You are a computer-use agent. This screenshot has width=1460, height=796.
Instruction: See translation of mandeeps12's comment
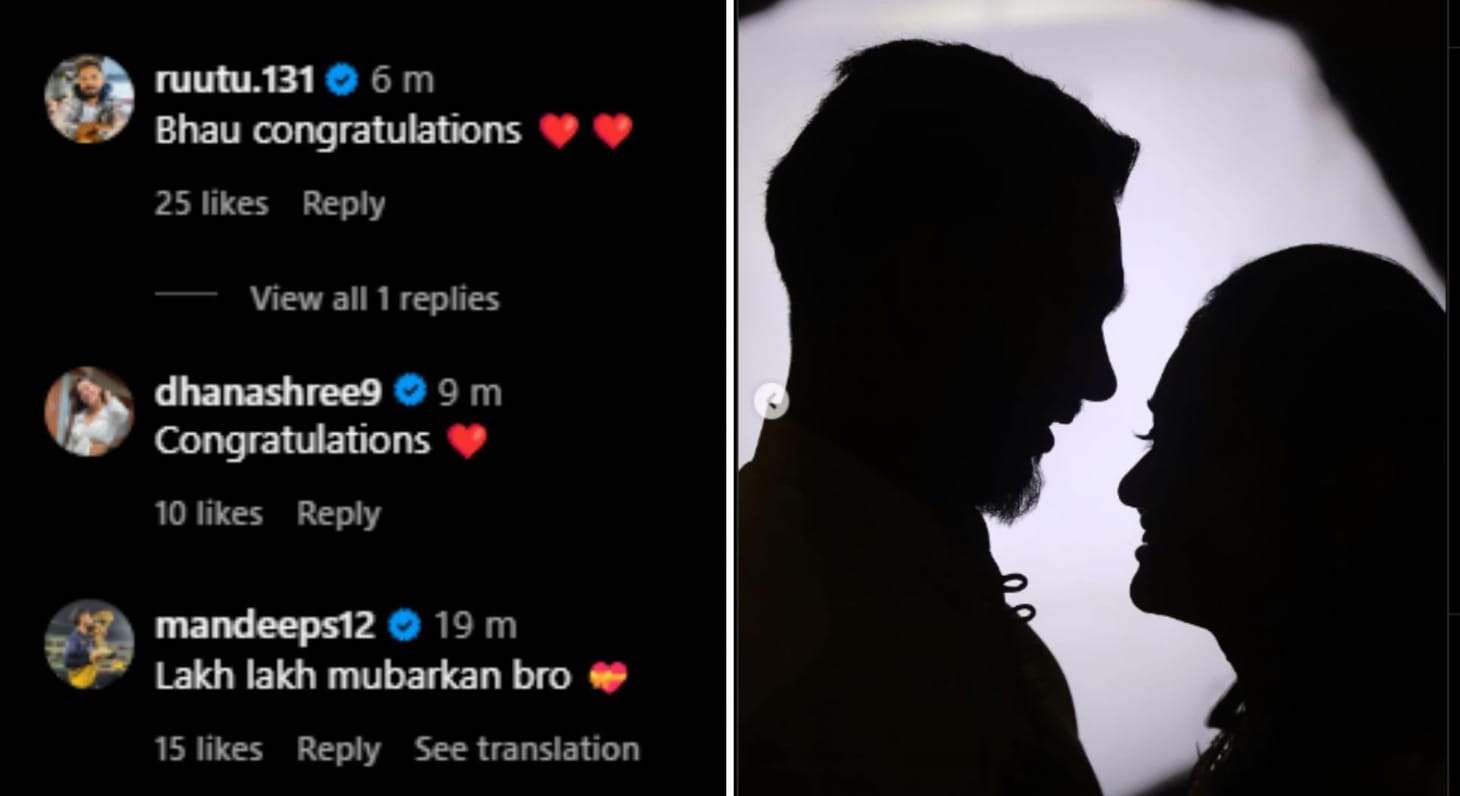(527, 749)
